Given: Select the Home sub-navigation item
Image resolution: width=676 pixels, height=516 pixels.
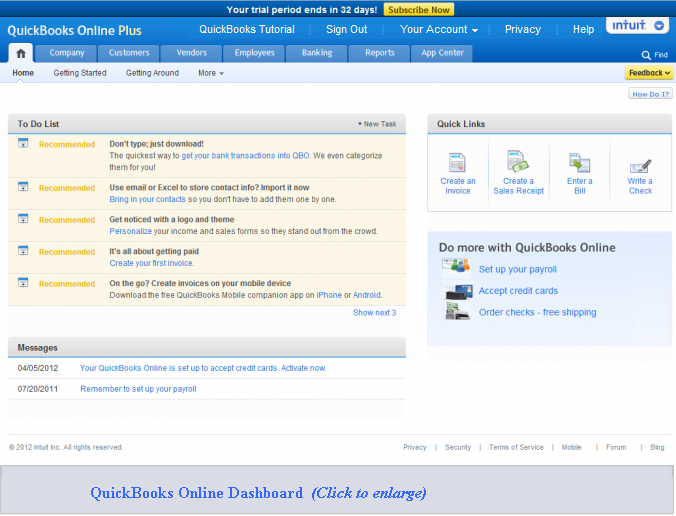Looking at the screenshot, I should point(23,73).
